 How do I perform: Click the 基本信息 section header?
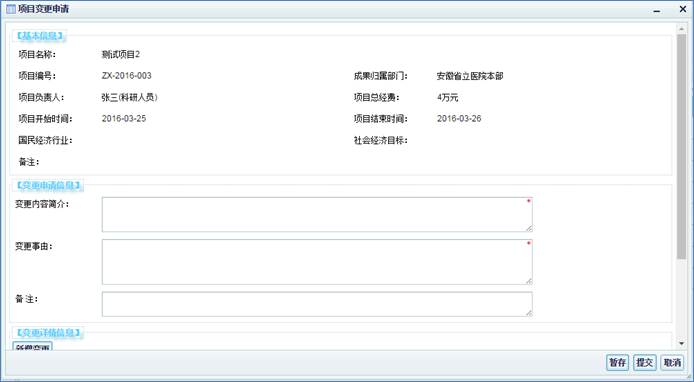40,36
